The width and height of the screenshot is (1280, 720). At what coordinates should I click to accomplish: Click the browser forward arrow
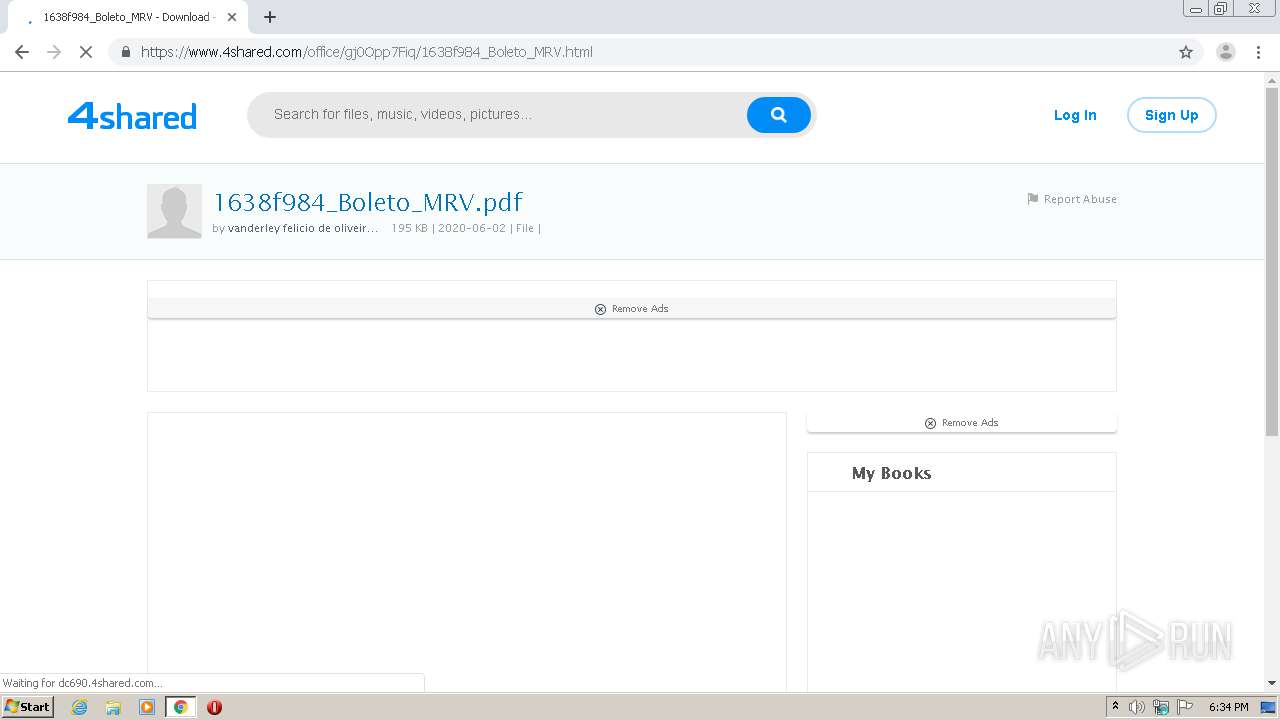pyautogui.click(x=54, y=52)
